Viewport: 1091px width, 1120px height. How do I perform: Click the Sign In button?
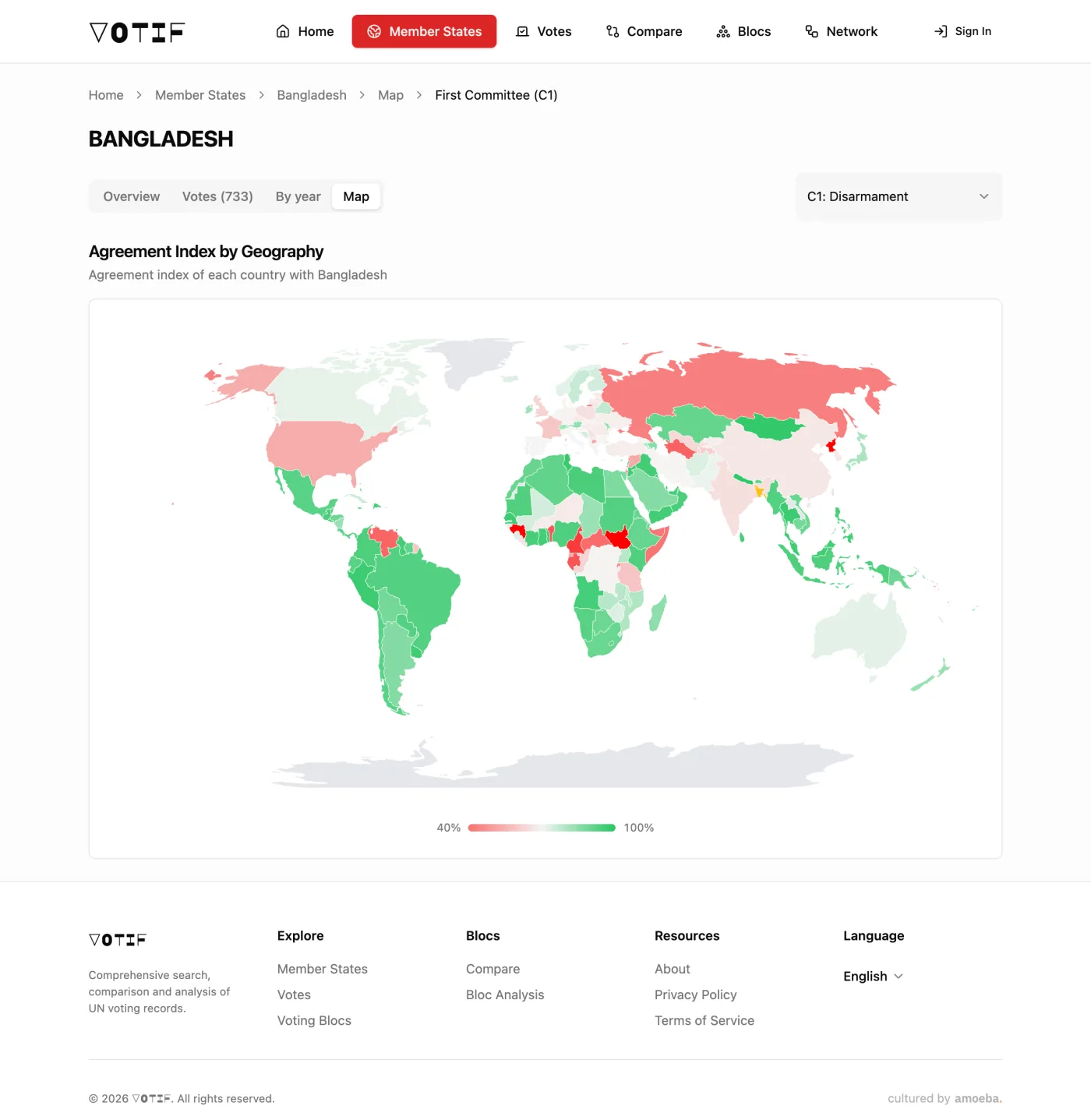pyautogui.click(x=962, y=31)
